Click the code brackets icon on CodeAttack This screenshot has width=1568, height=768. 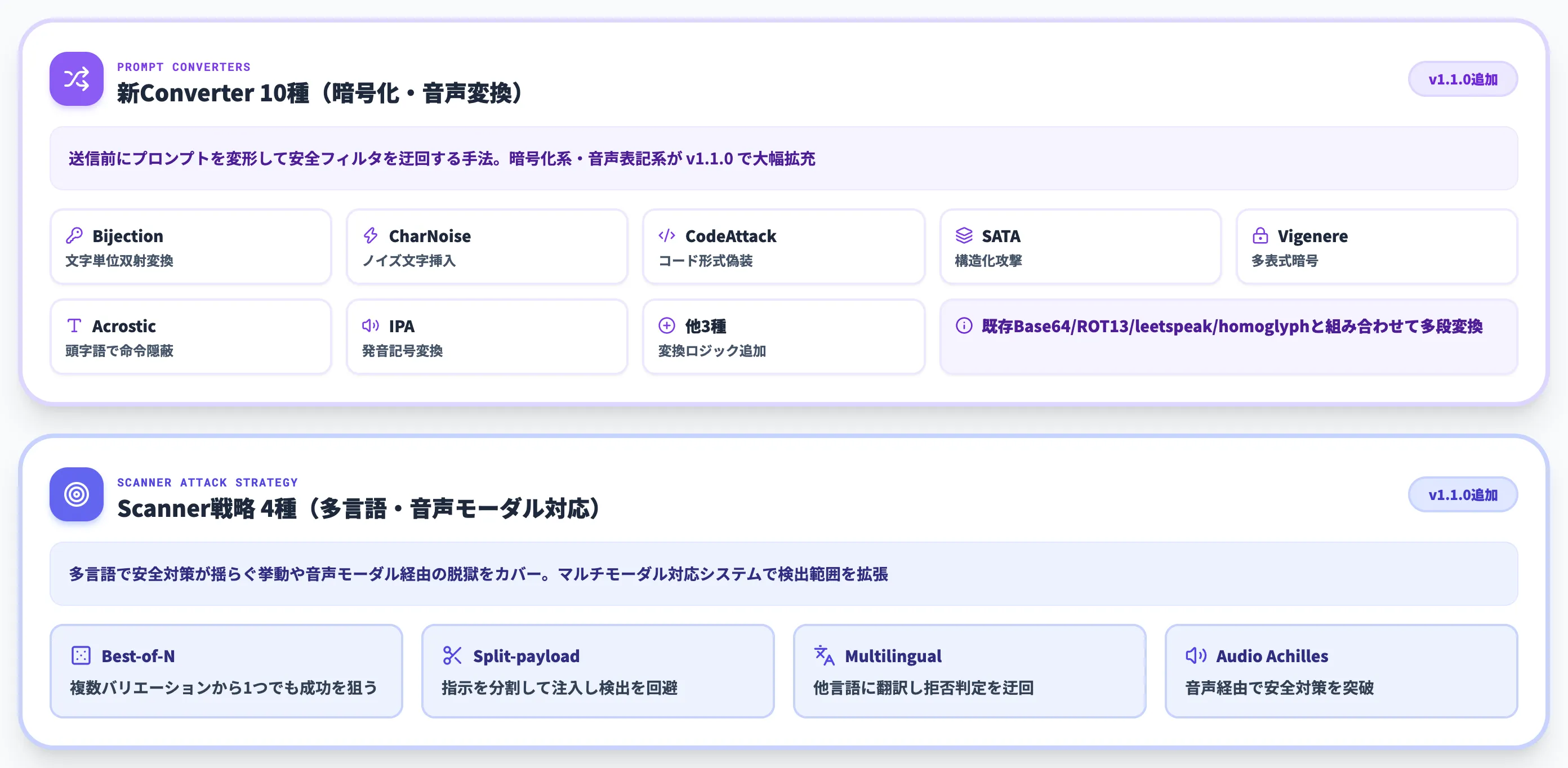pos(667,235)
